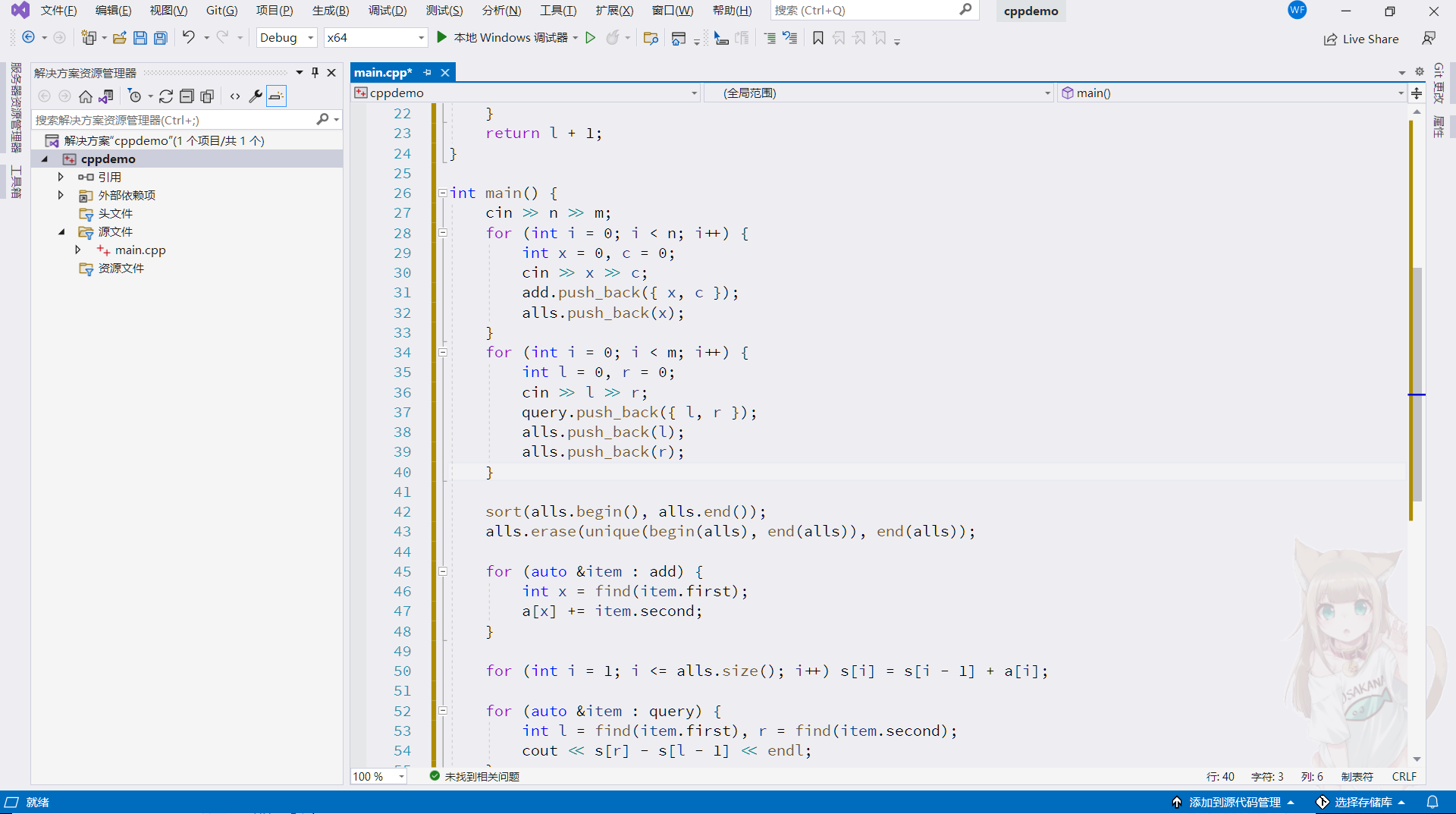Toggle preview selected items button in Solution Explorer
Viewport: 1456px width, 814px height.
point(276,96)
